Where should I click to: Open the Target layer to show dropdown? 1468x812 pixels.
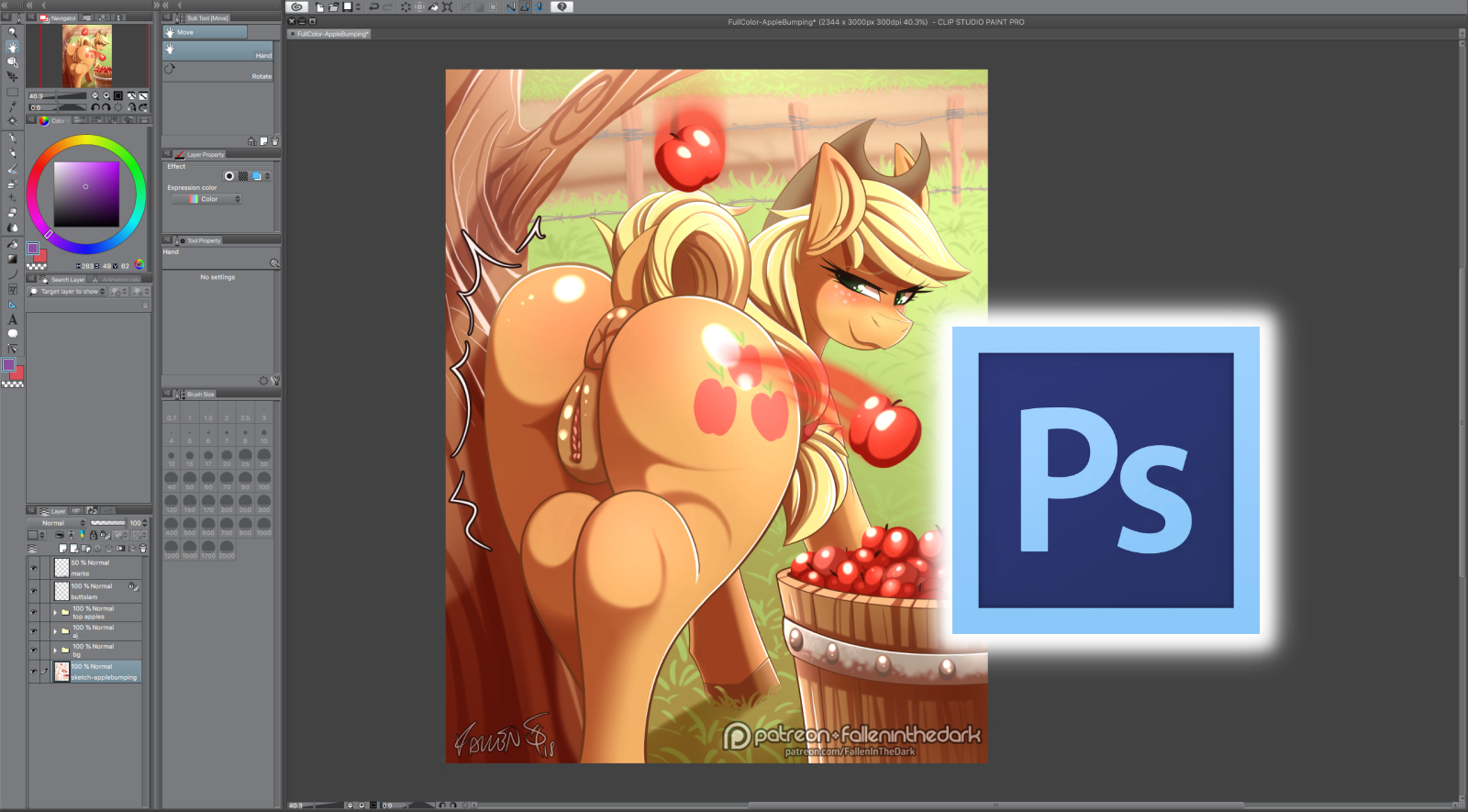coord(67,292)
